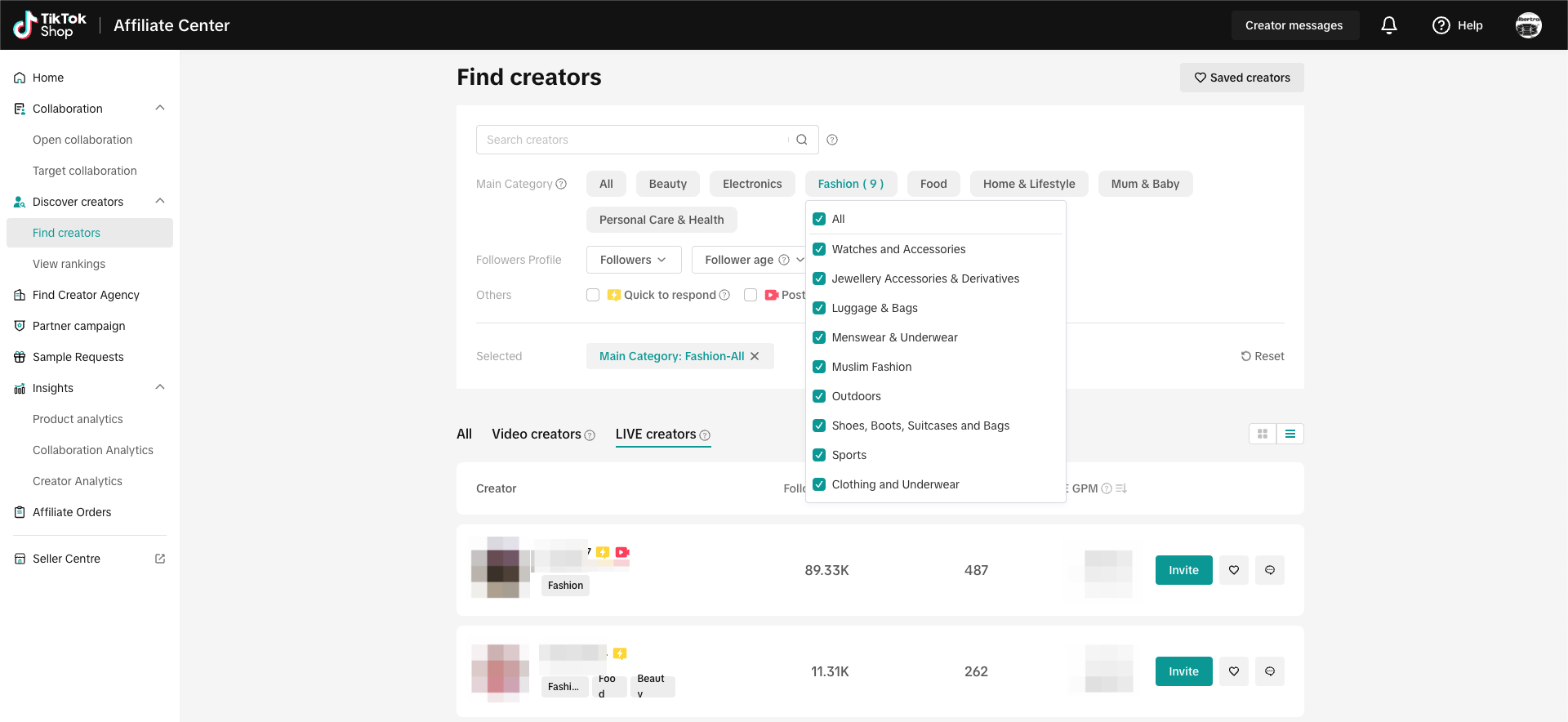Switch to list view layout
This screenshot has height=722, width=1568.
(x=1290, y=434)
